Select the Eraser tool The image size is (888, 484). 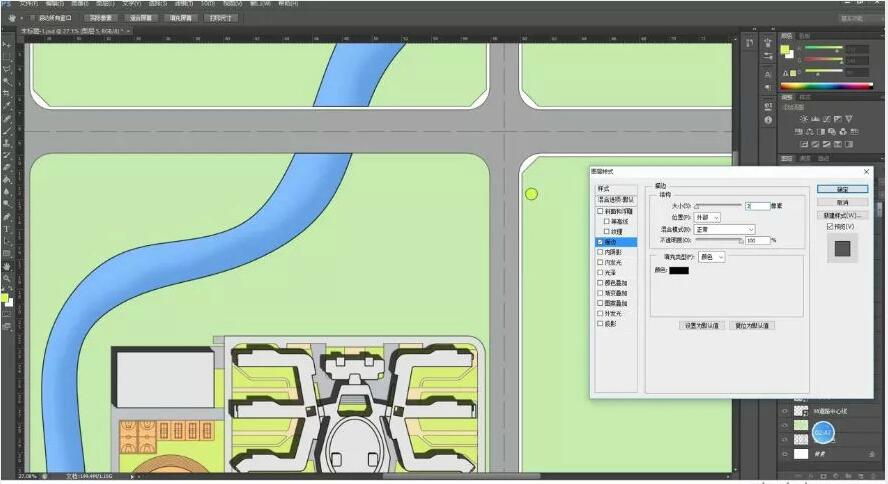point(7,168)
